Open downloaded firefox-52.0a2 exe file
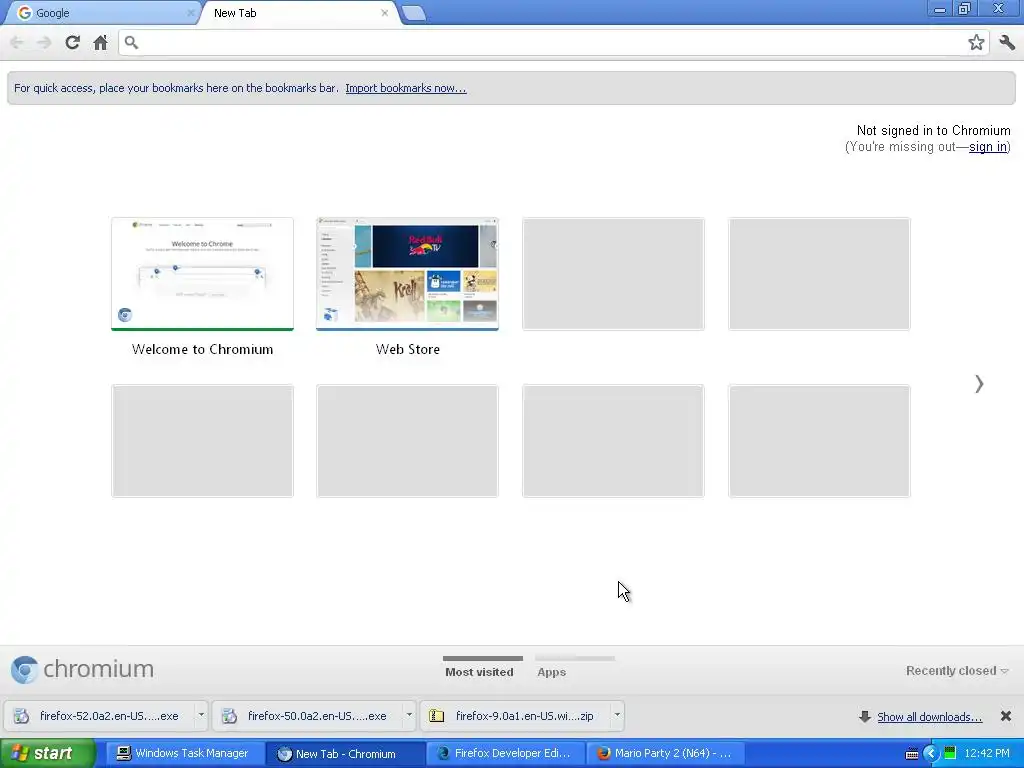1024x768 pixels. [x=100, y=716]
